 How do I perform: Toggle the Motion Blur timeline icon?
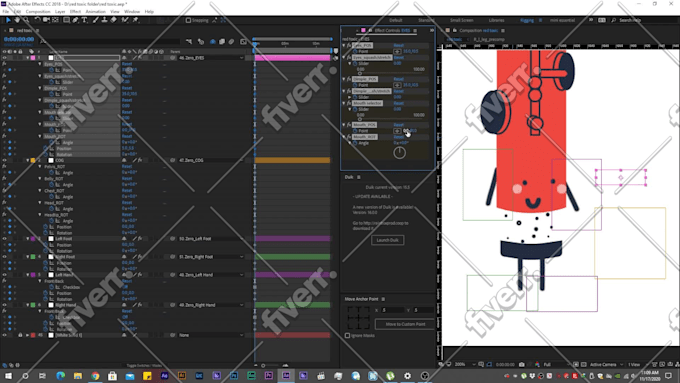[x=232, y=42]
